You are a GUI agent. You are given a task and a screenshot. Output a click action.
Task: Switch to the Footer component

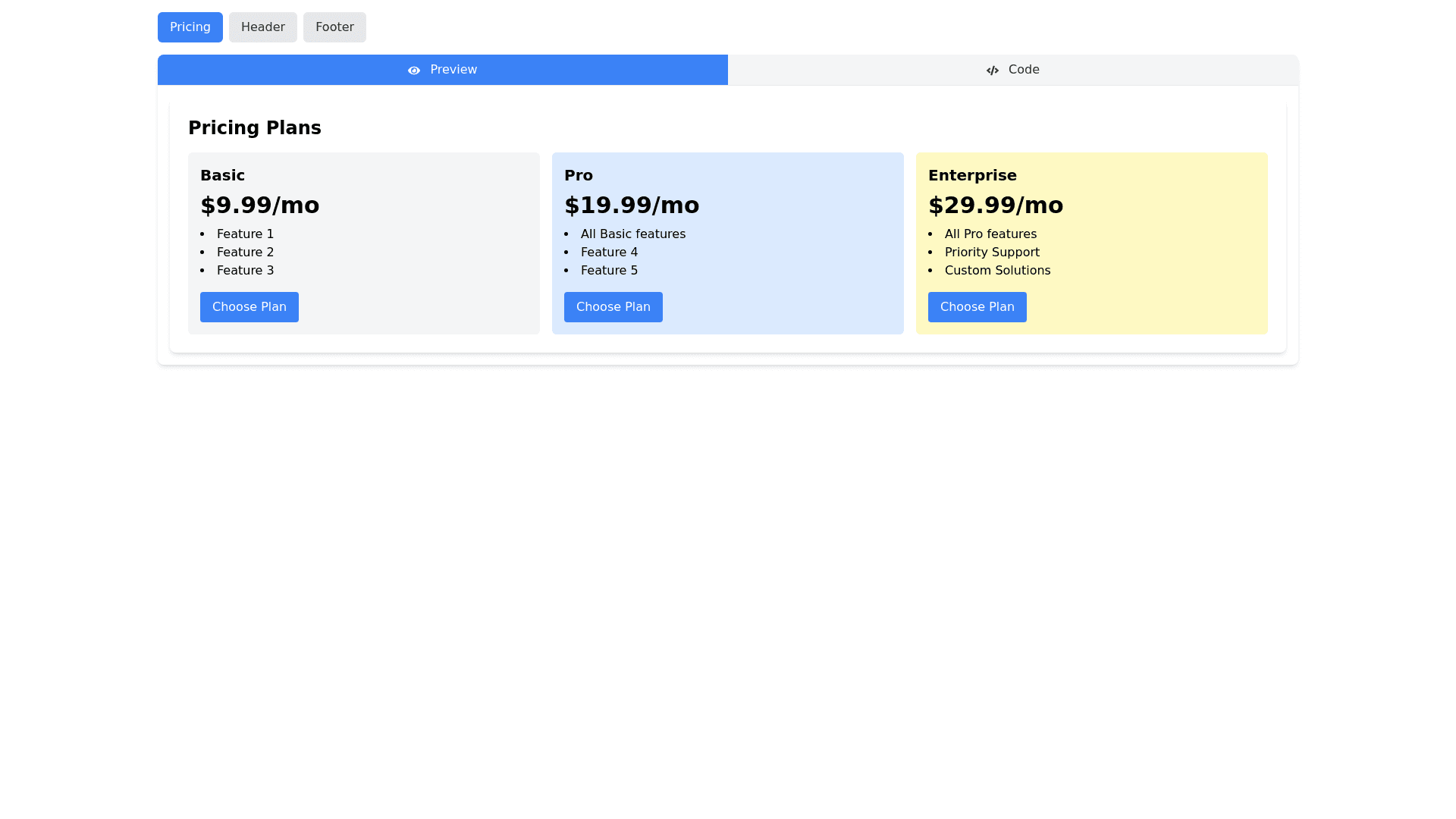click(x=334, y=27)
